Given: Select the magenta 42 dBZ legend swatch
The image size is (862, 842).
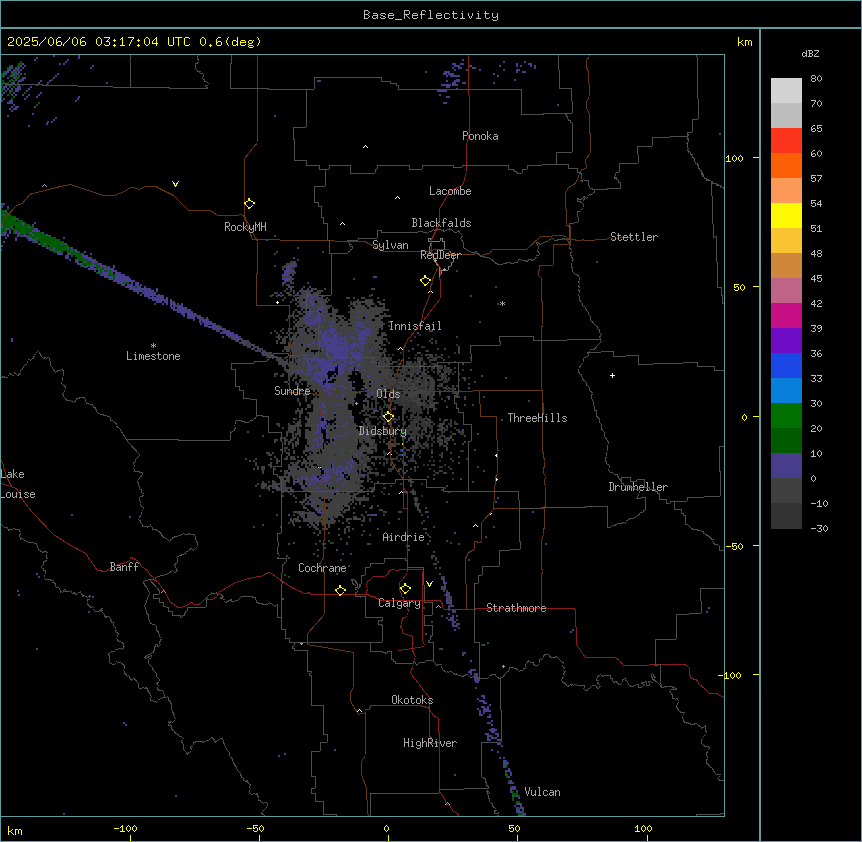Looking at the screenshot, I should tap(786, 315).
